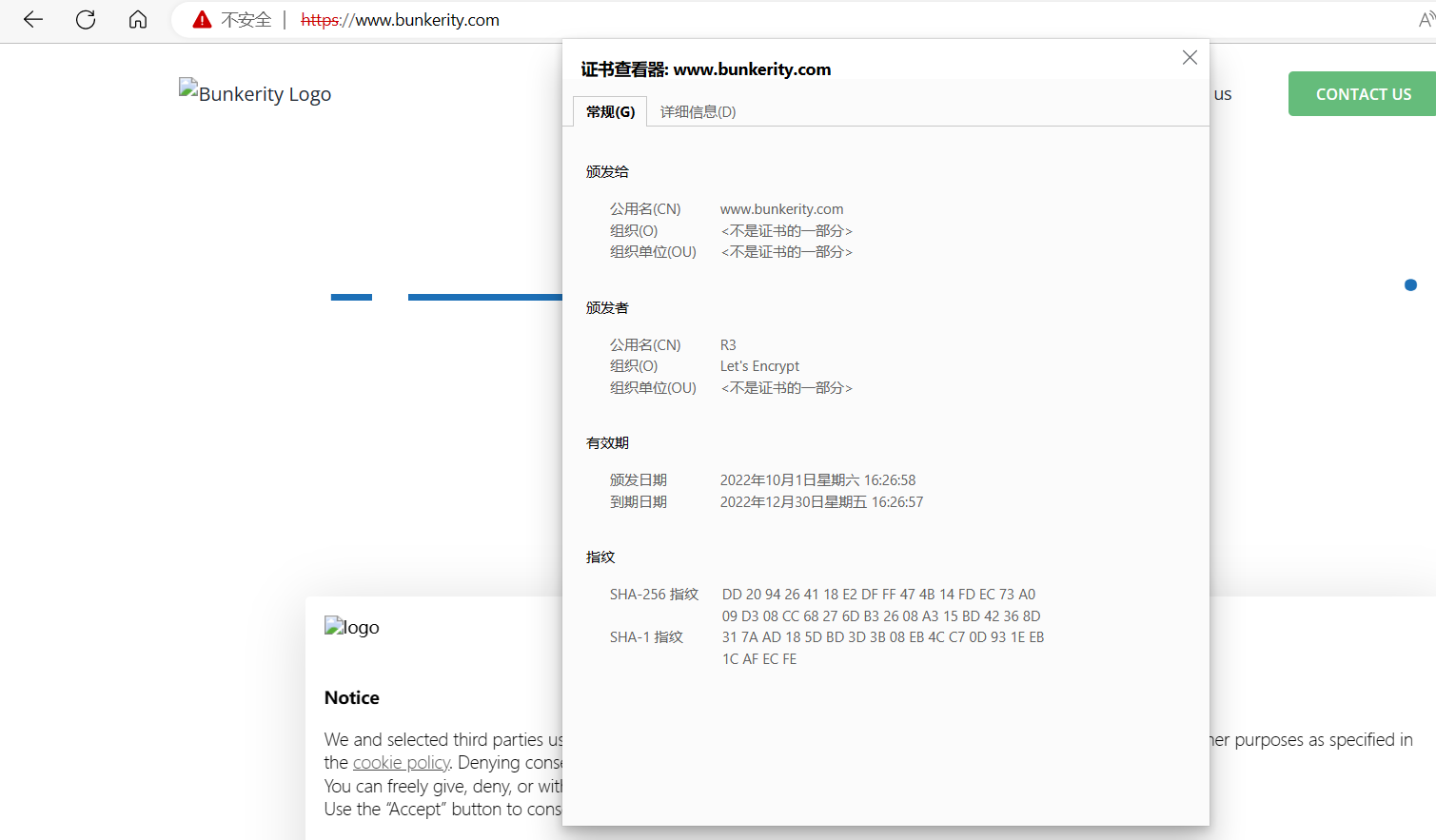Switch to the 详细信息(D) tab
The image size is (1436, 840).
[x=698, y=111]
